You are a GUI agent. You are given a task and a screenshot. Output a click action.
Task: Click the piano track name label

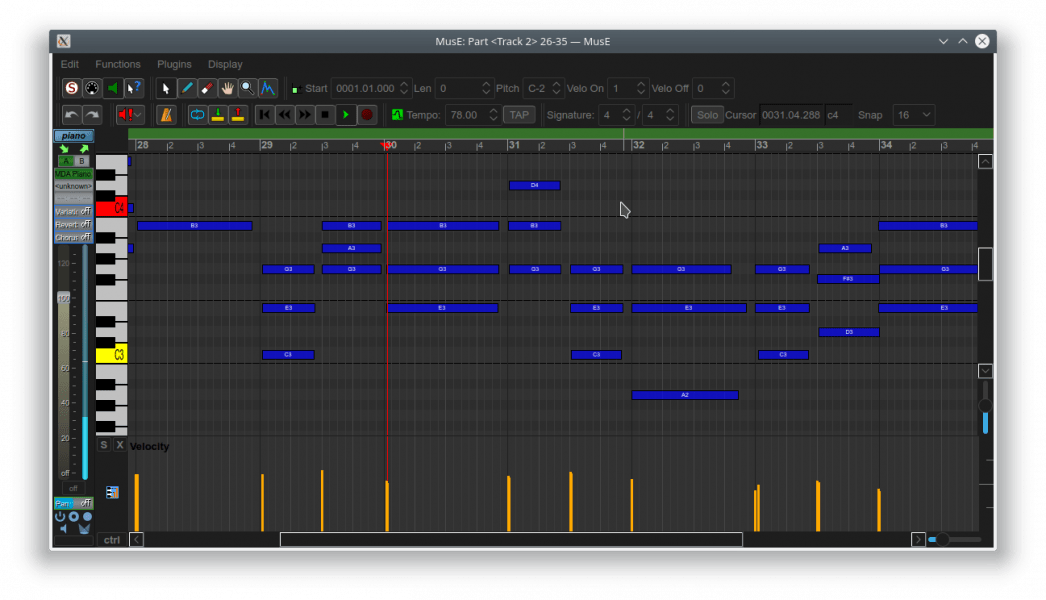[73, 135]
